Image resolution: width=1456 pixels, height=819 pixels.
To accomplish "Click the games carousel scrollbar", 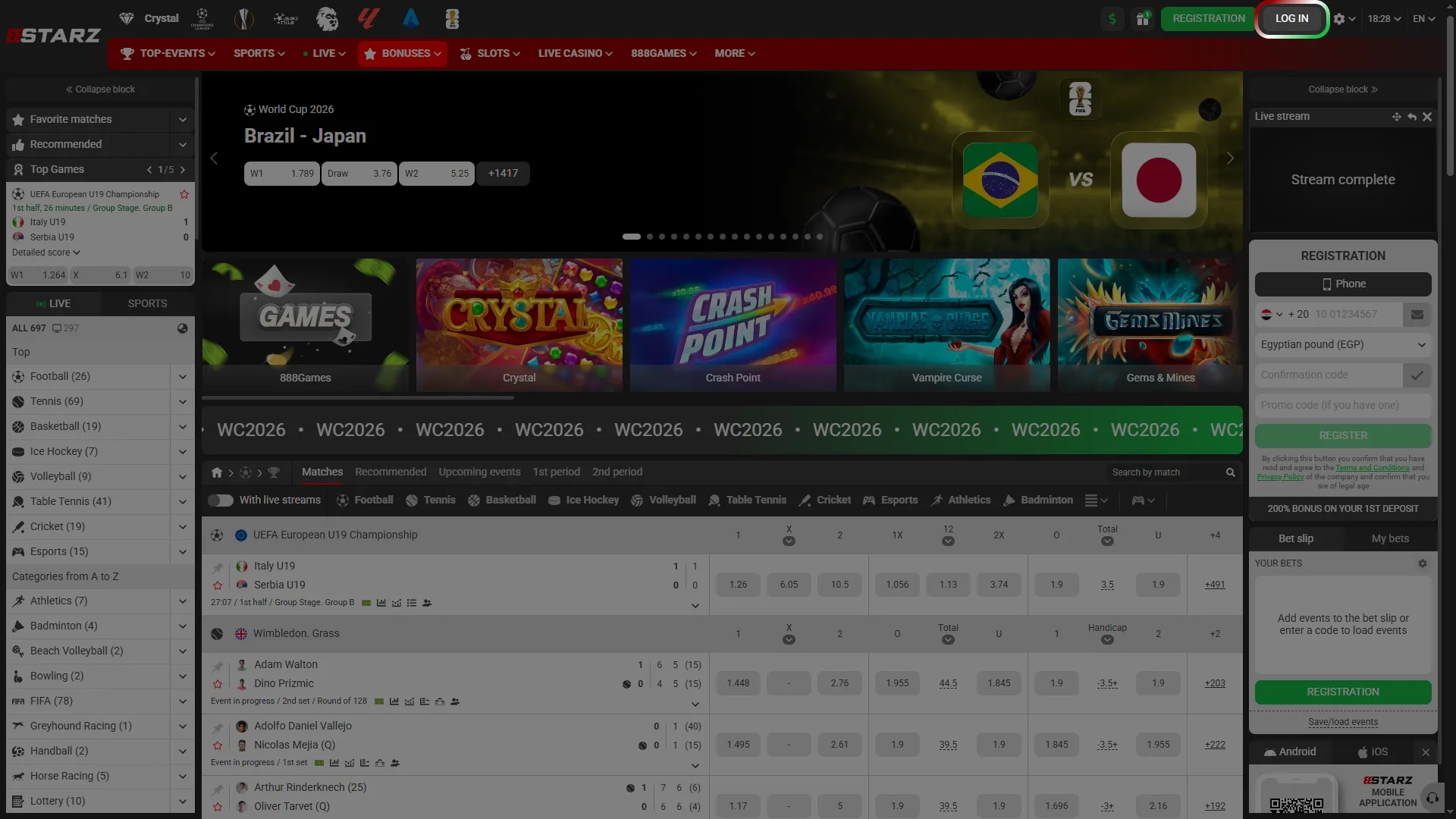I will pos(357,397).
